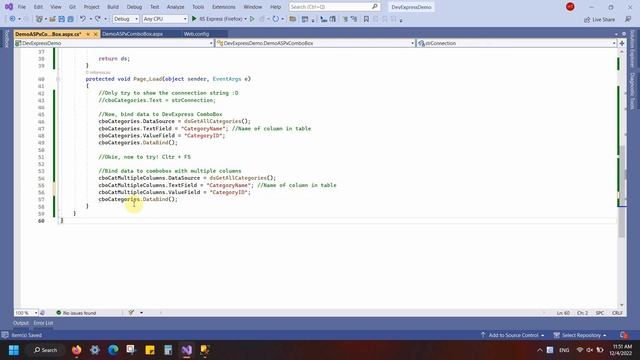This screenshot has height=360, width=640.
Task: Click the CRLF line ending indicator
Action: [x=617, y=313]
